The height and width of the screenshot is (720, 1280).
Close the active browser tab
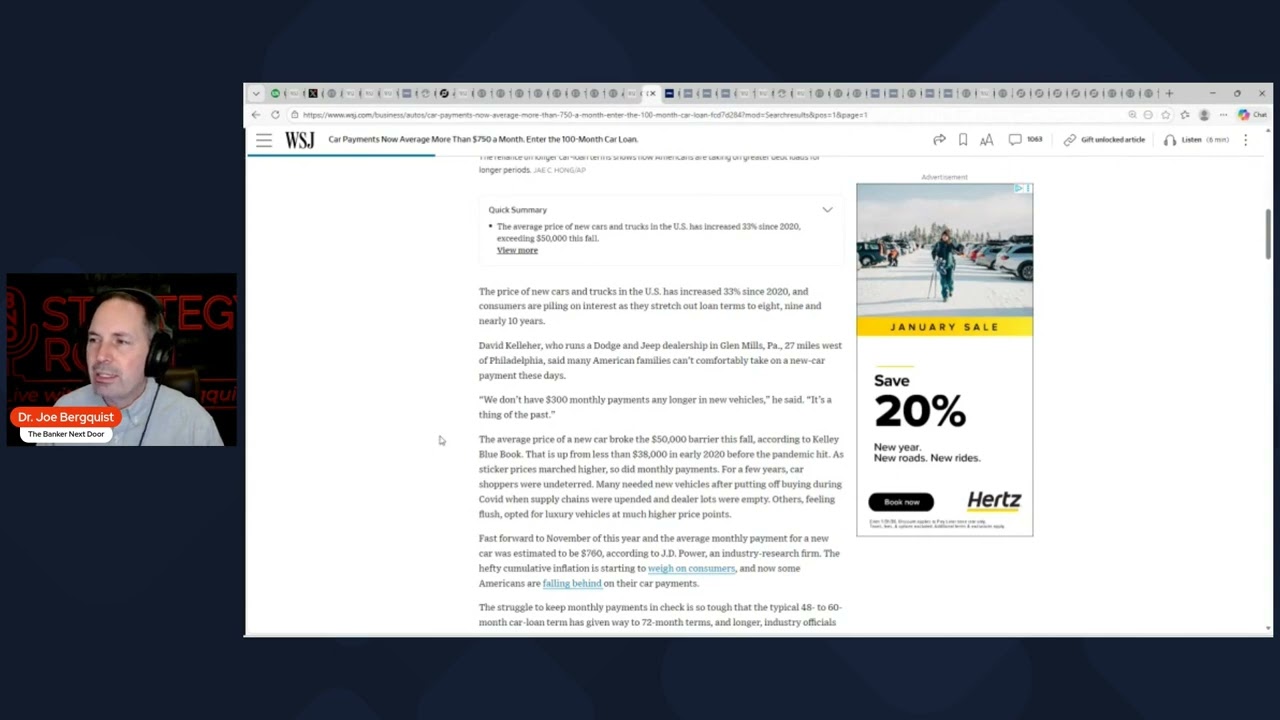click(x=652, y=94)
